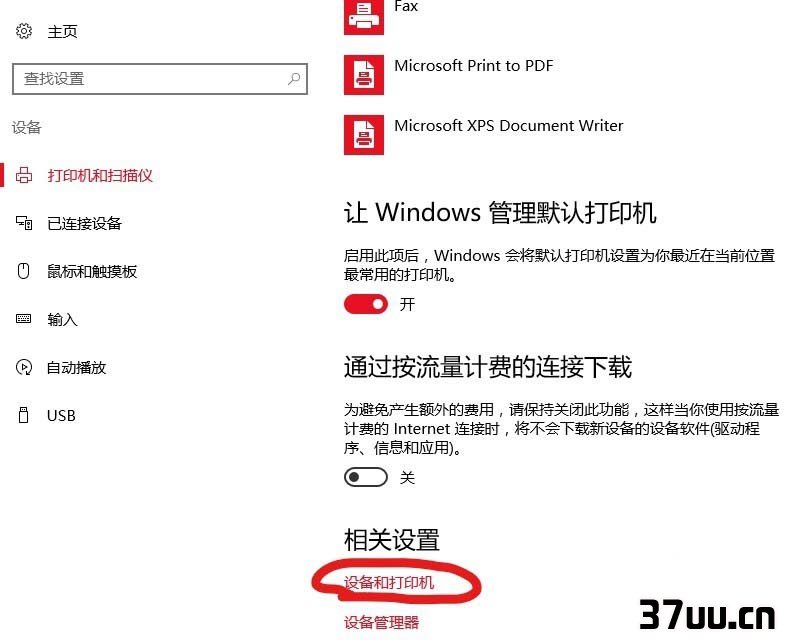Click the keyboard icon beside 输入
This screenshot has width=788, height=640.
(x=24, y=319)
